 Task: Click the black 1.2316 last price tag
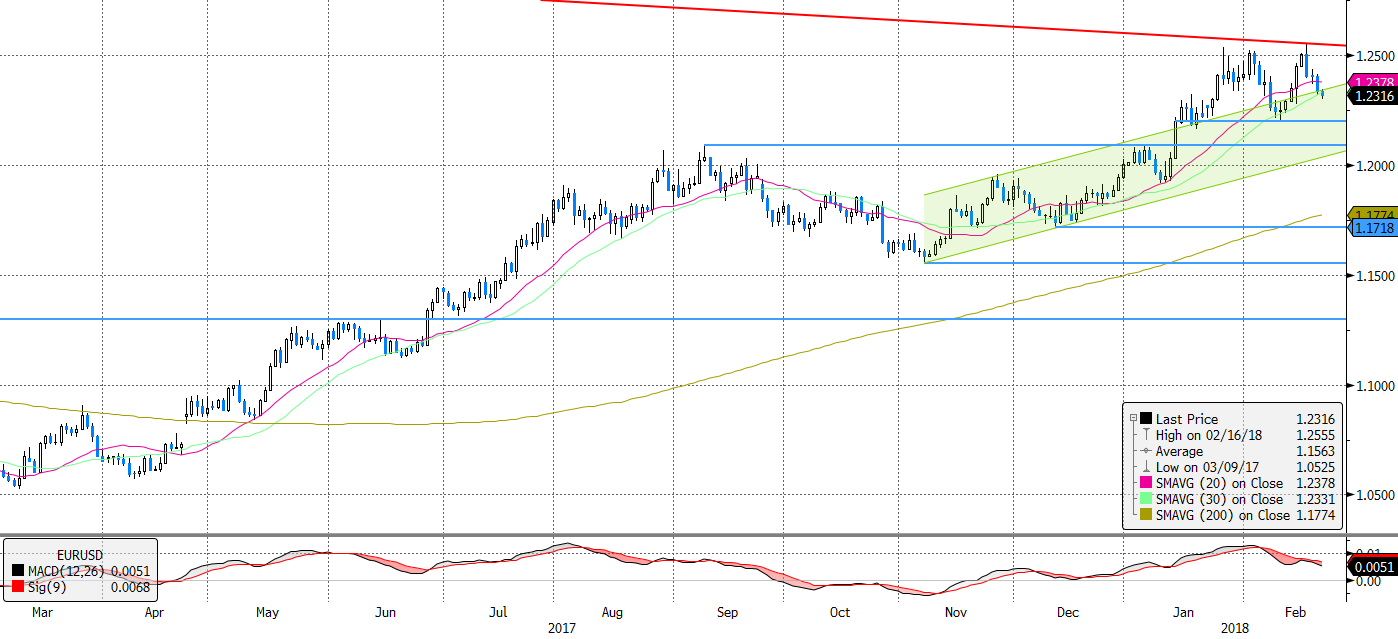pyautogui.click(x=1372, y=96)
